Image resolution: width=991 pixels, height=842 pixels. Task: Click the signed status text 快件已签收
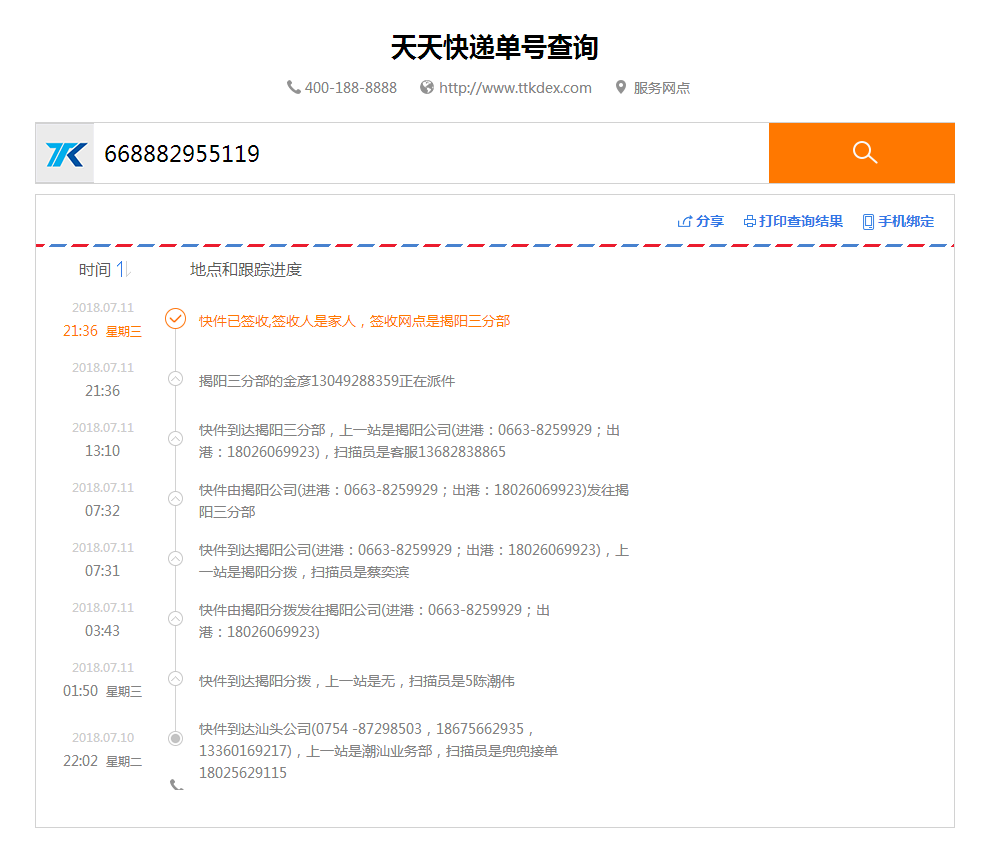354,321
